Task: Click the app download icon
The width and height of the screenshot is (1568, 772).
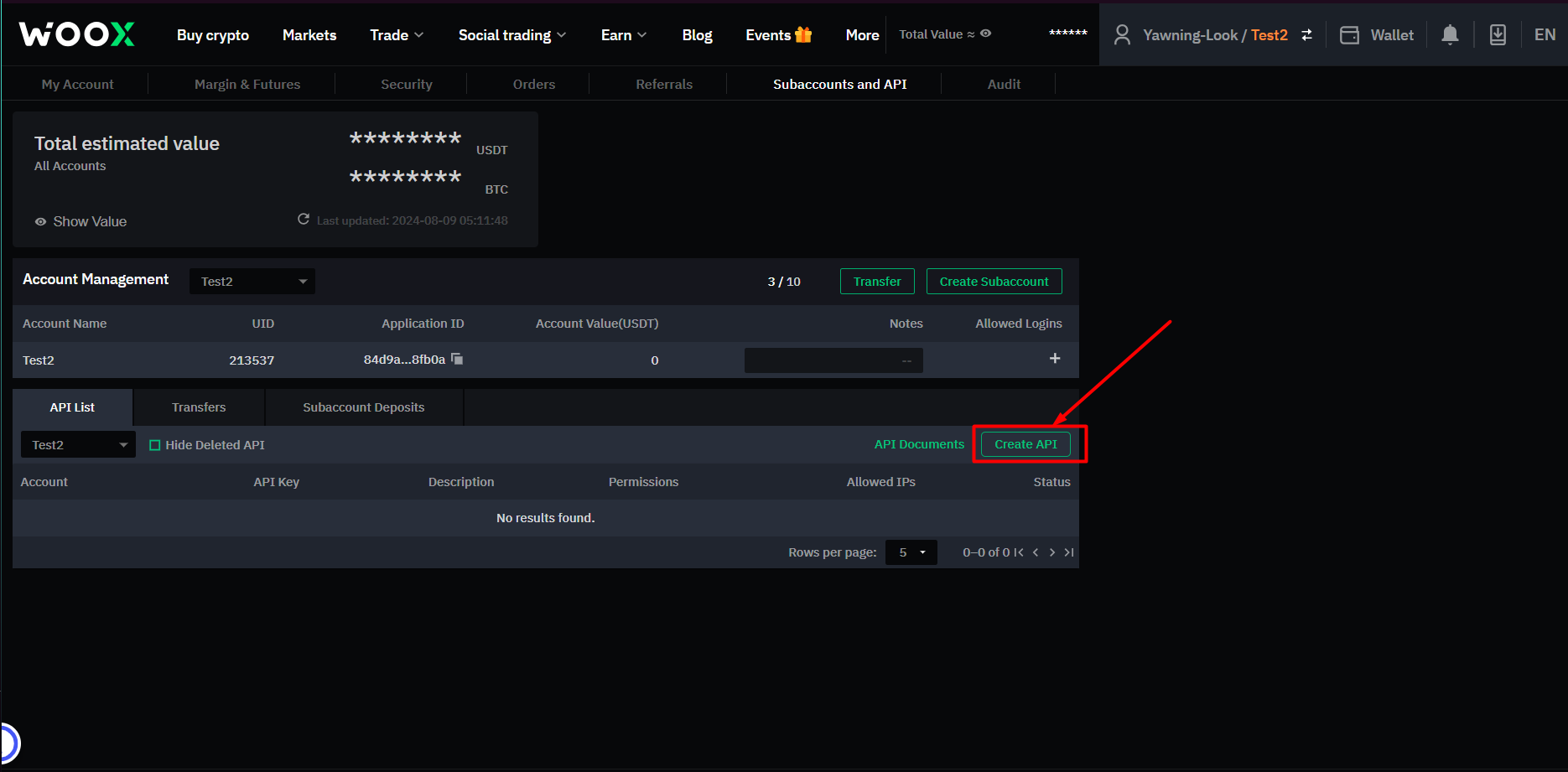Action: pyautogui.click(x=1498, y=34)
